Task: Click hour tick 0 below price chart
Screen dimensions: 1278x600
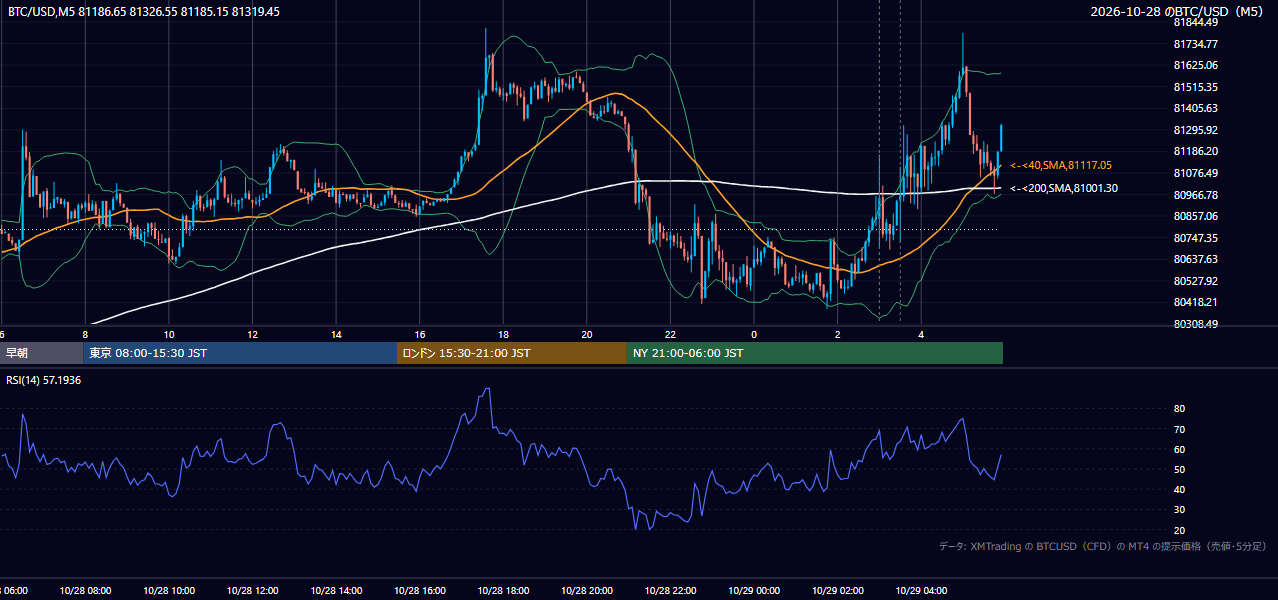Action: [x=754, y=334]
